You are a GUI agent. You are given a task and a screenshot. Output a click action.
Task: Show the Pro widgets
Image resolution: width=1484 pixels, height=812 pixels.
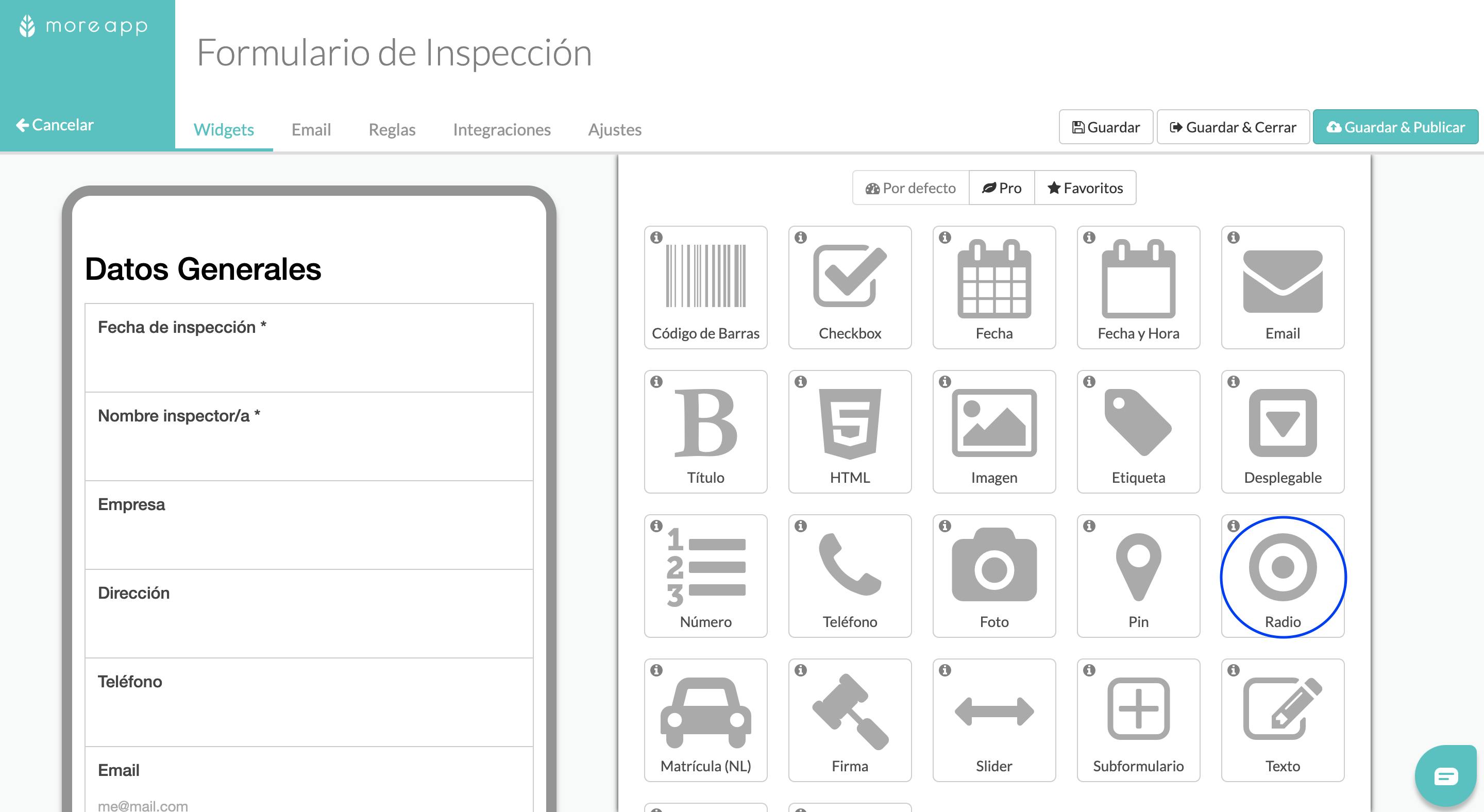[1002, 188]
